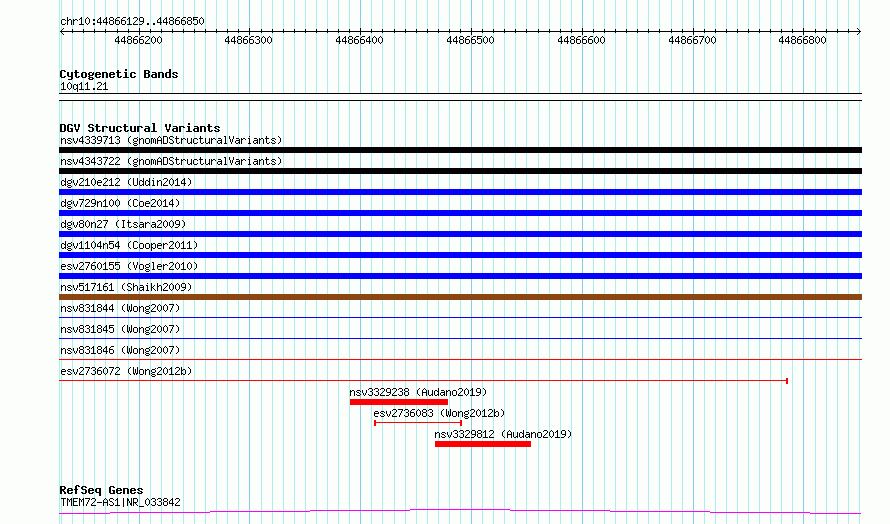Click the 10q11.21 band label

point(84,86)
